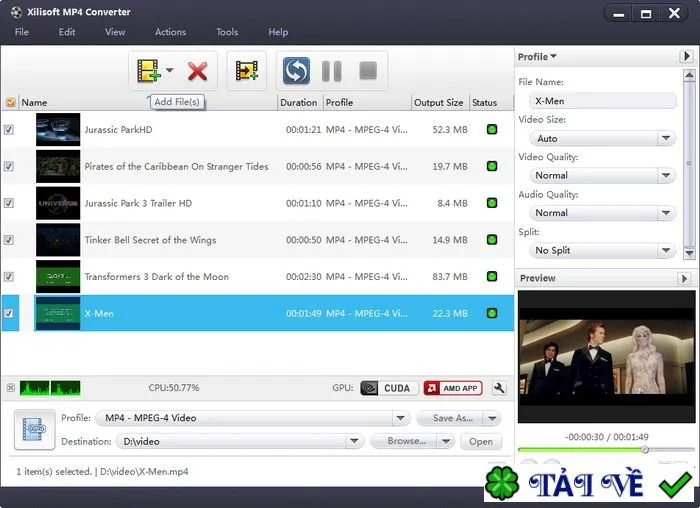Toggle the select-all checkbox in Name header

(x=11, y=102)
